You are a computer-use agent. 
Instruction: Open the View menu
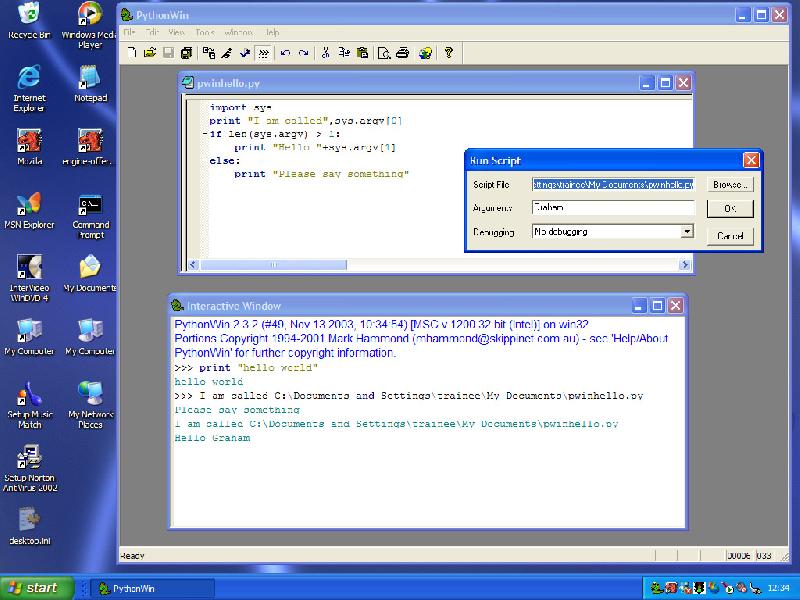pyautogui.click(x=176, y=33)
